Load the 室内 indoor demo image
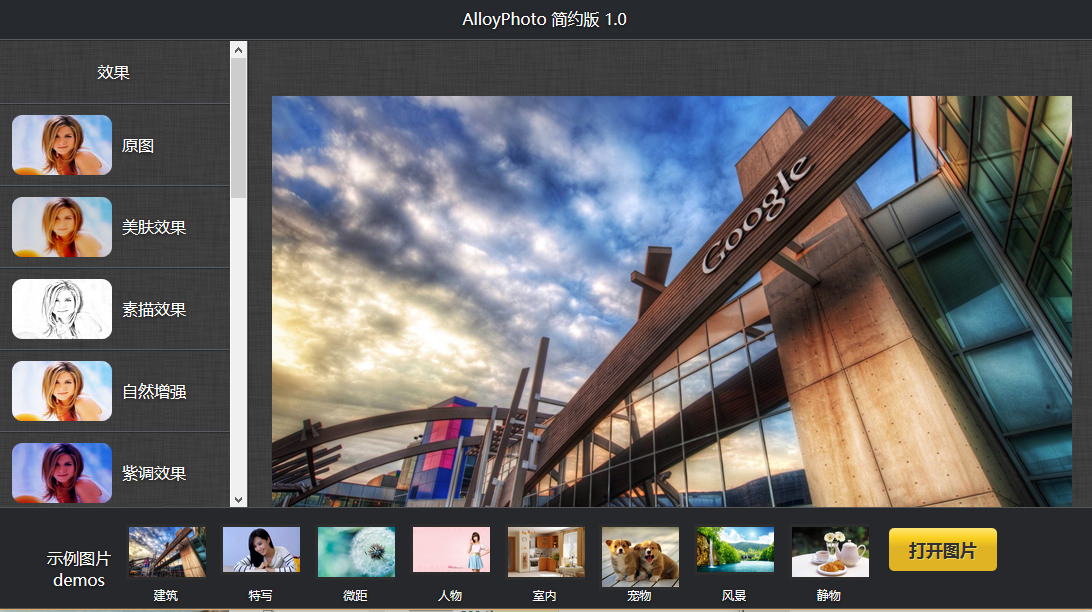1092x612 pixels. [x=546, y=552]
